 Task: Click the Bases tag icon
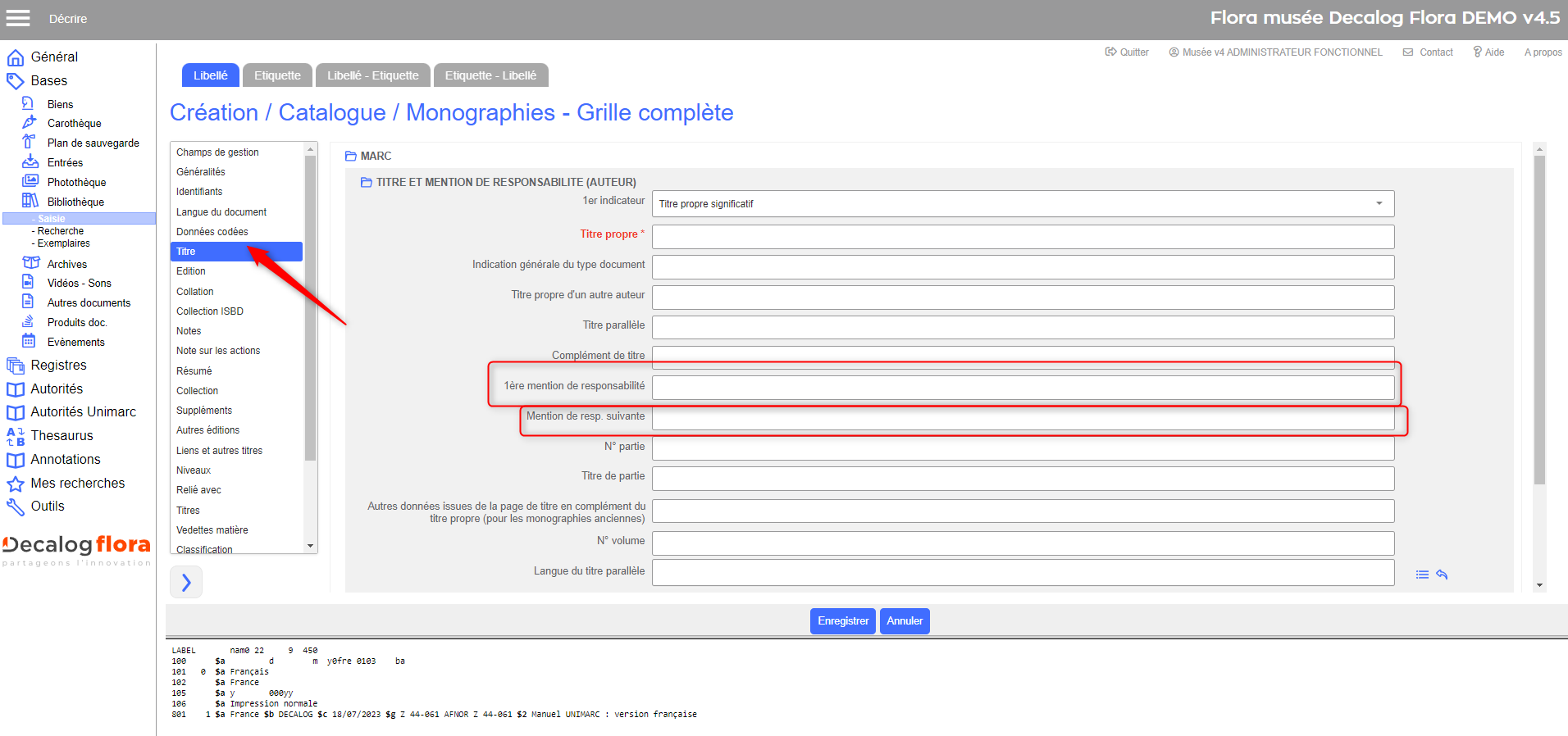[15, 81]
